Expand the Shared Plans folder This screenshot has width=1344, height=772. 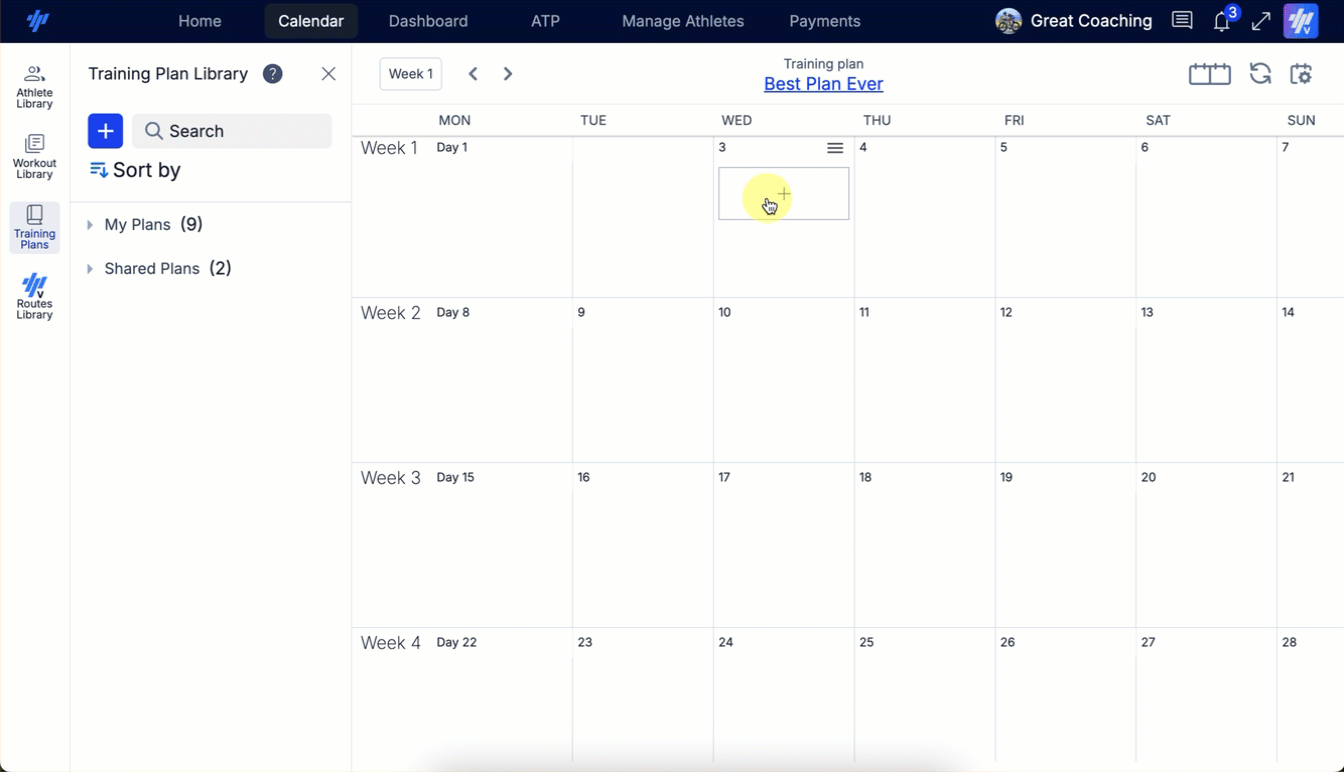[90, 269]
